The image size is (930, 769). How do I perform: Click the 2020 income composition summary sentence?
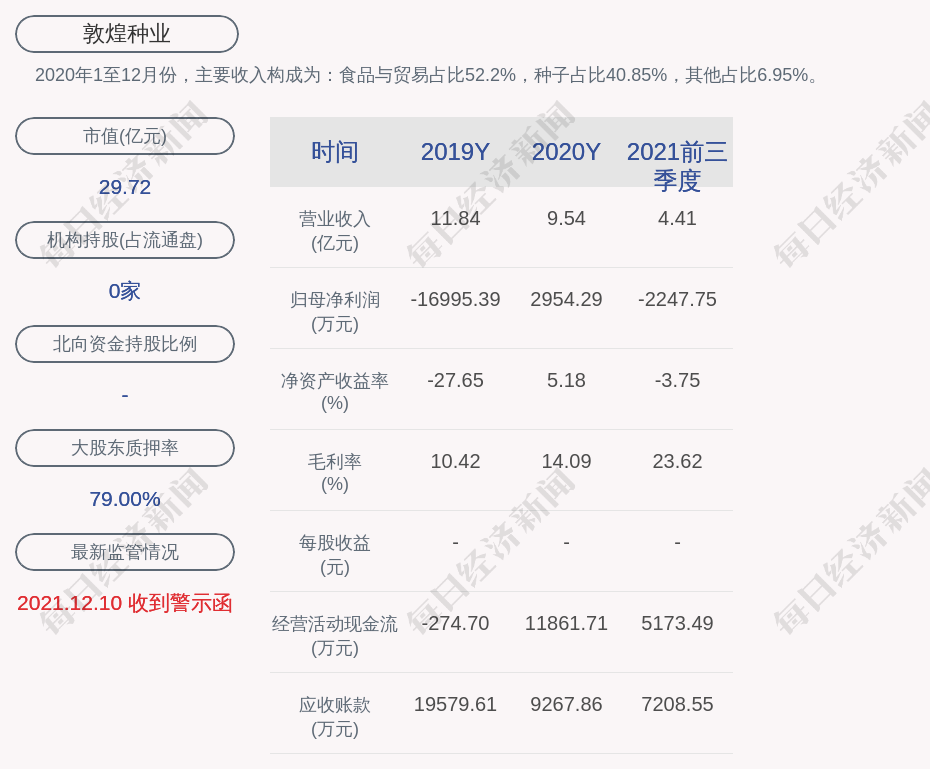427,75
